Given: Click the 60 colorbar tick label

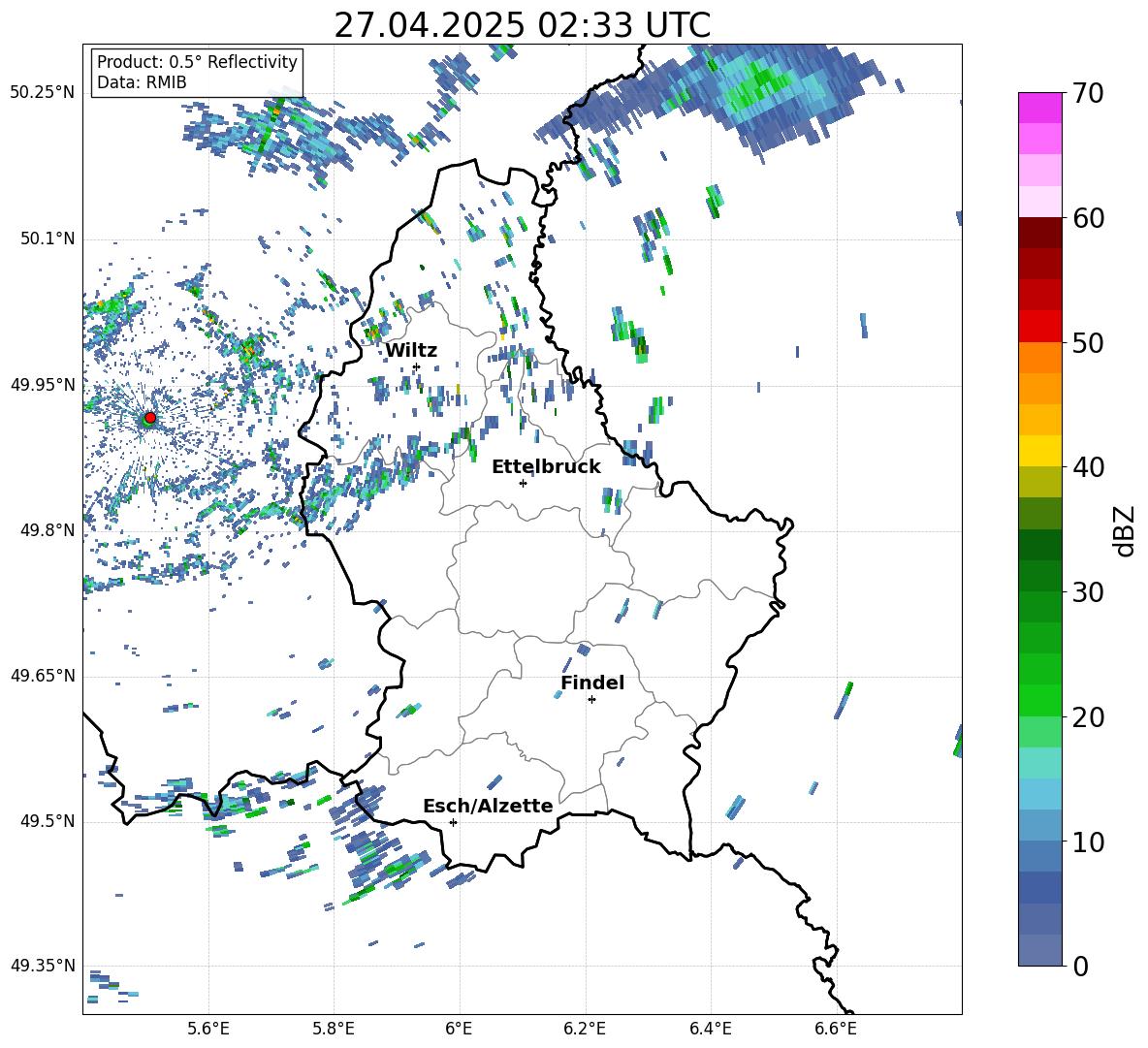Looking at the screenshot, I should pyautogui.click(x=1088, y=218).
